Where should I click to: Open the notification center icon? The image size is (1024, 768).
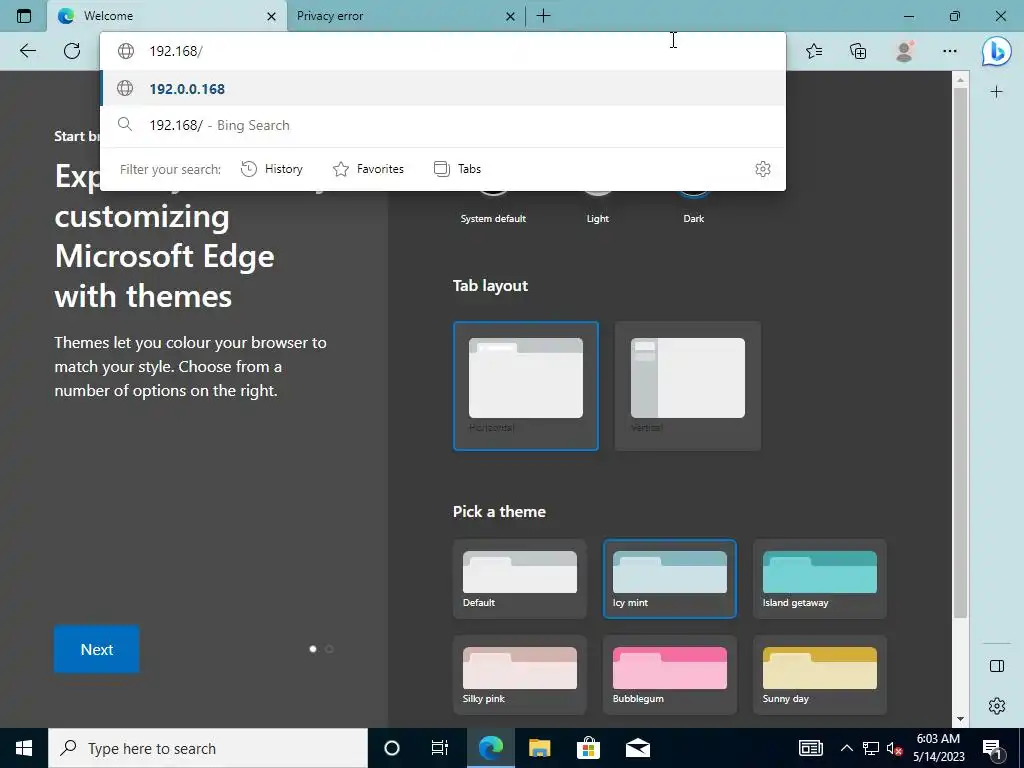click(993, 748)
